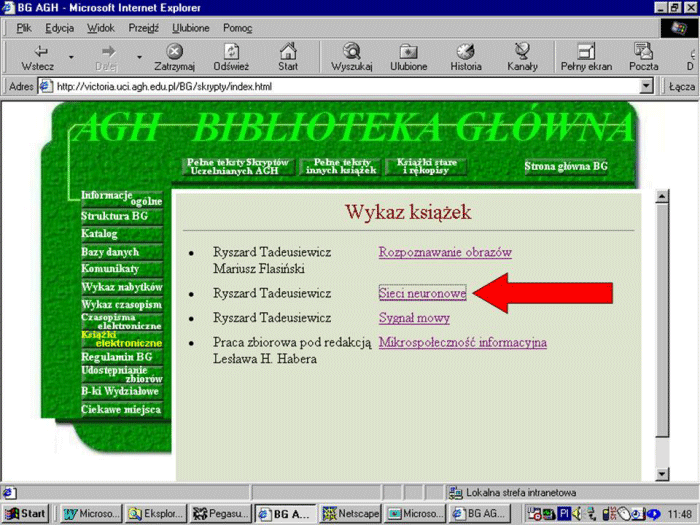Image resolution: width=700 pixels, height=525 pixels.
Task: Switch to Pegasus taskbar button
Action: click(x=220, y=514)
